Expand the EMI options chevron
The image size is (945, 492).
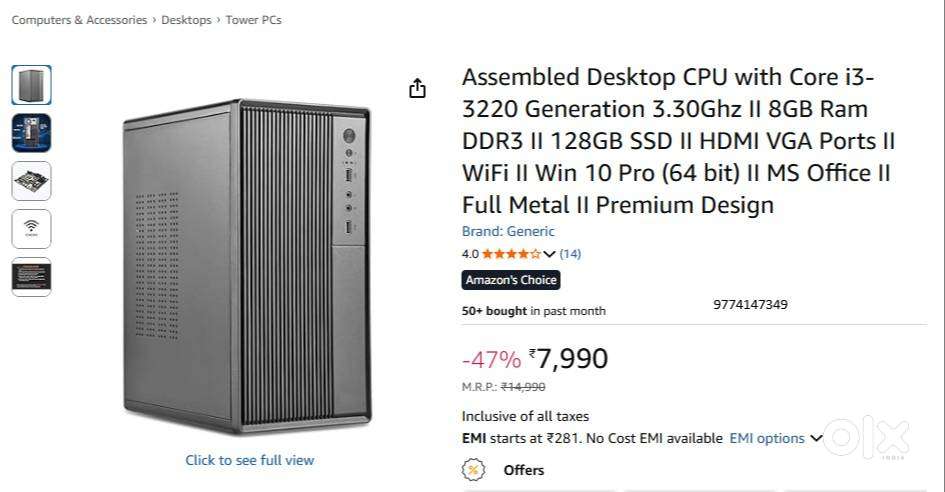[x=816, y=438]
